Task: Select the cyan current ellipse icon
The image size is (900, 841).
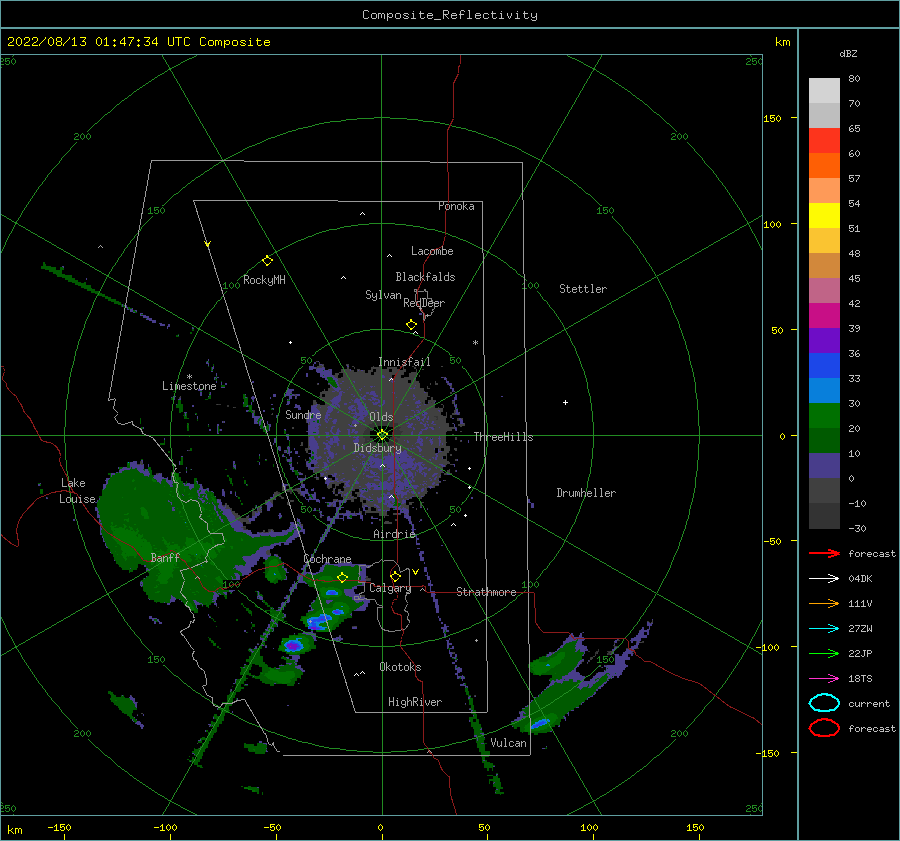Action: tap(824, 703)
